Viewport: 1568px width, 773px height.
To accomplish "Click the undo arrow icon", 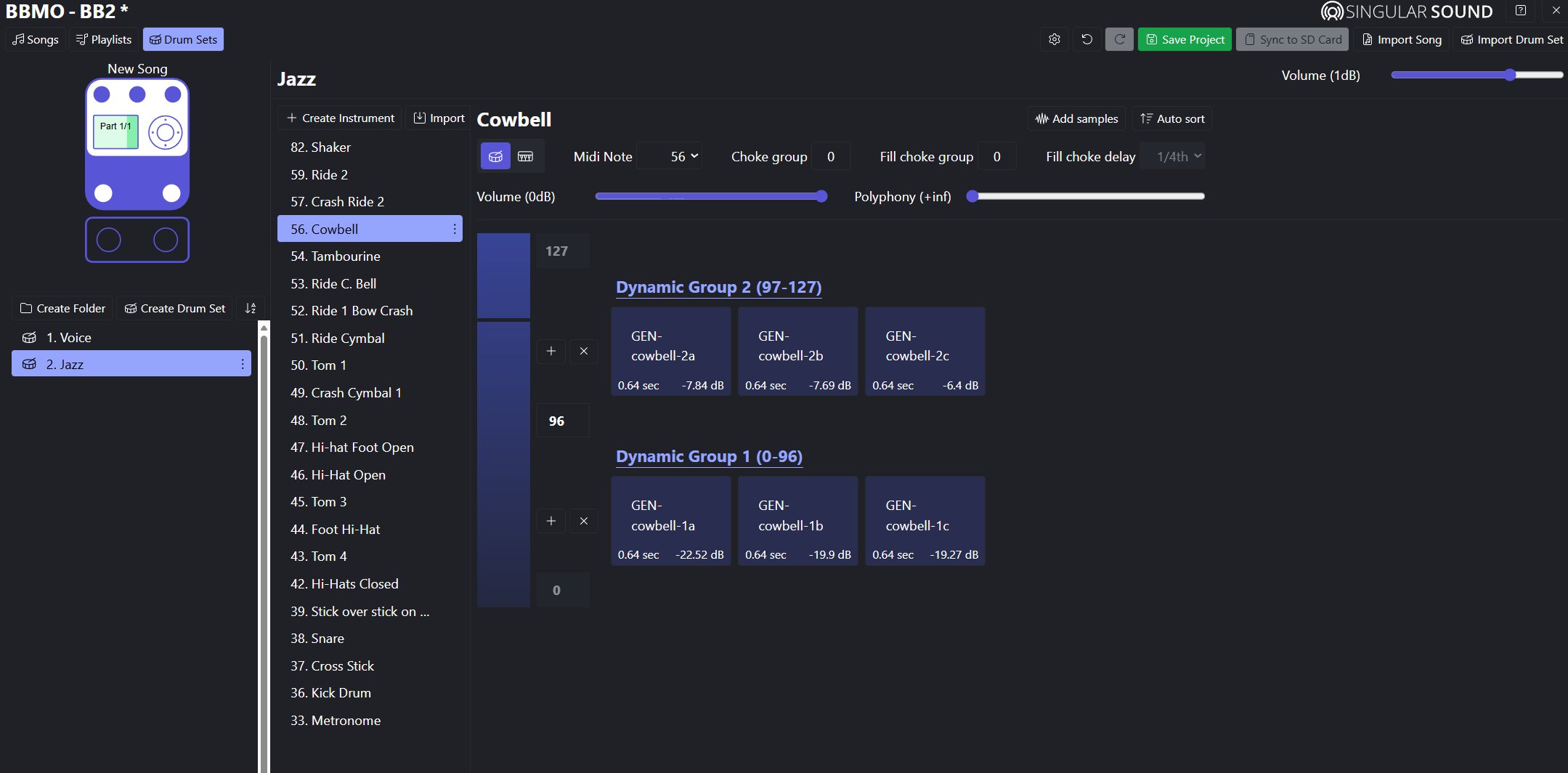I will pyautogui.click(x=1087, y=39).
